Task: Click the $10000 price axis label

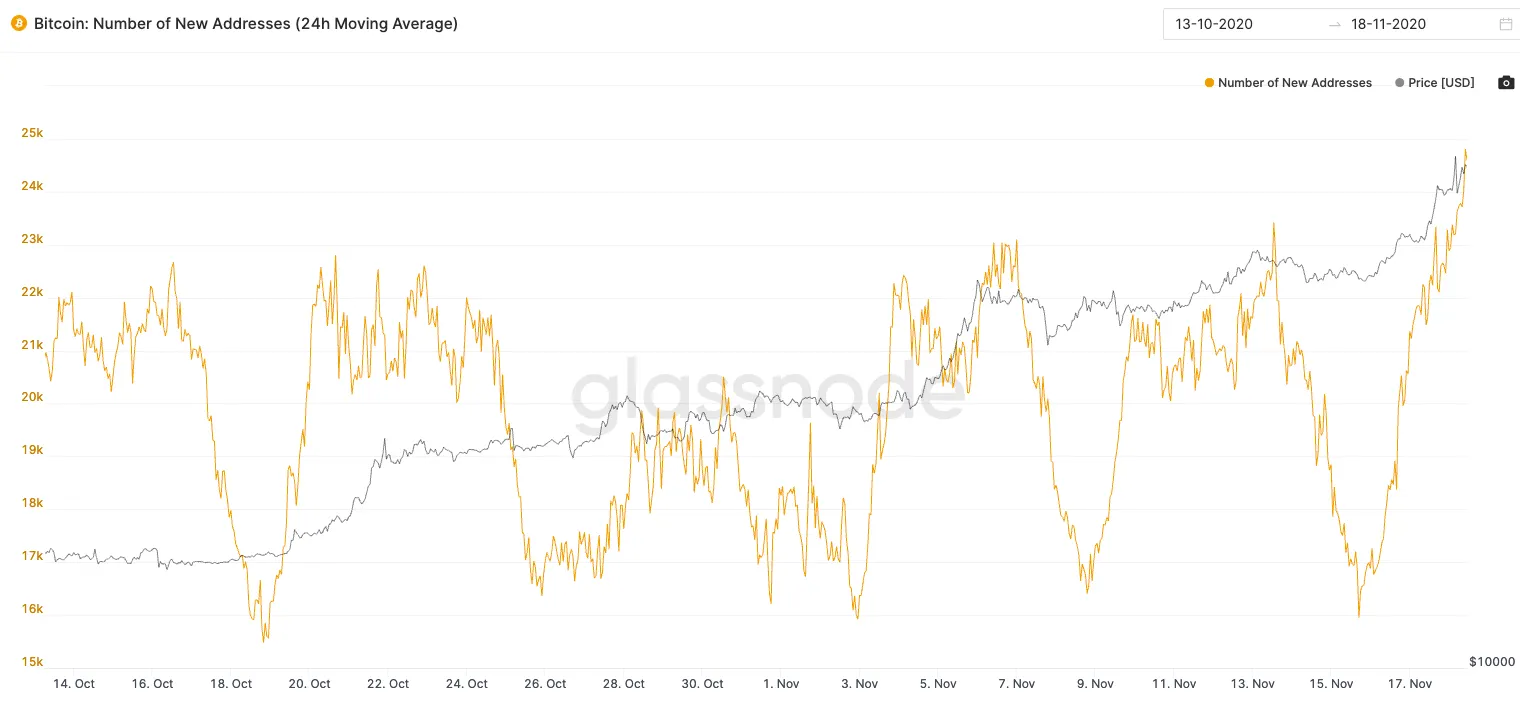Action: (x=1492, y=662)
